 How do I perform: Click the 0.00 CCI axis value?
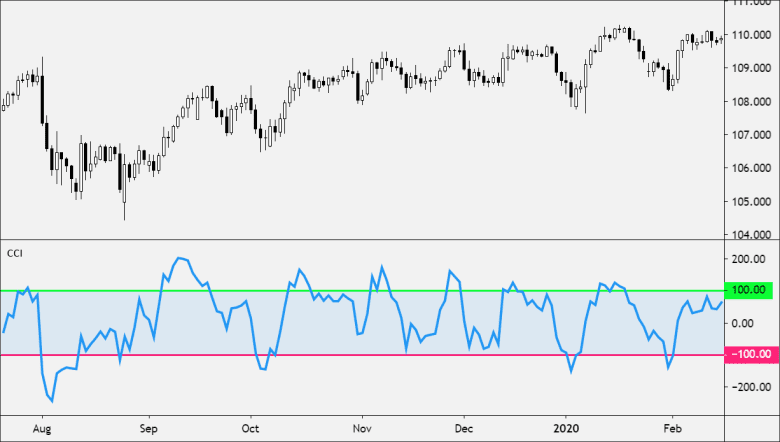[x=753, y=323]
